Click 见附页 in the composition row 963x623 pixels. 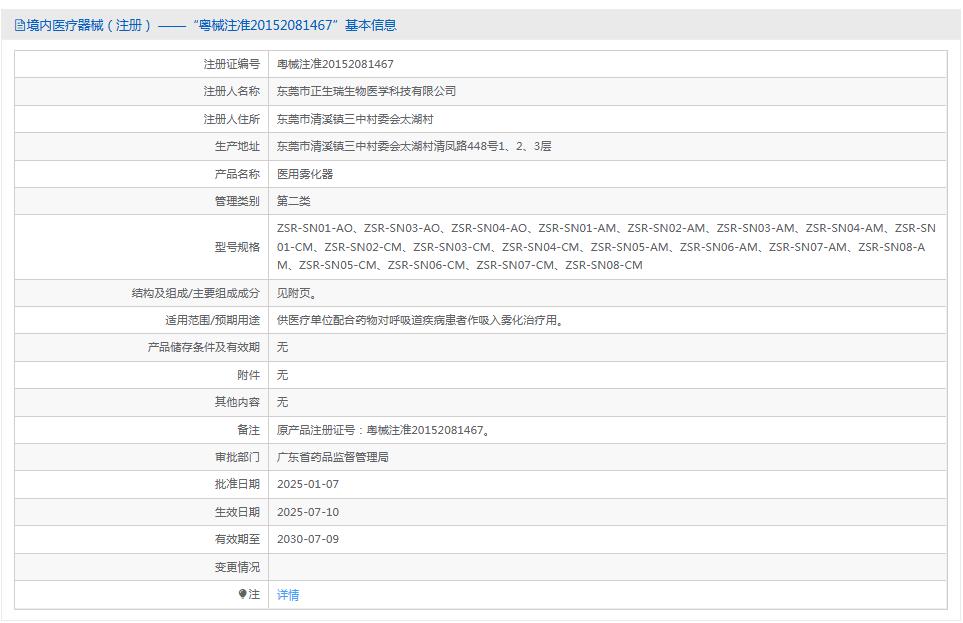[298, 293]
